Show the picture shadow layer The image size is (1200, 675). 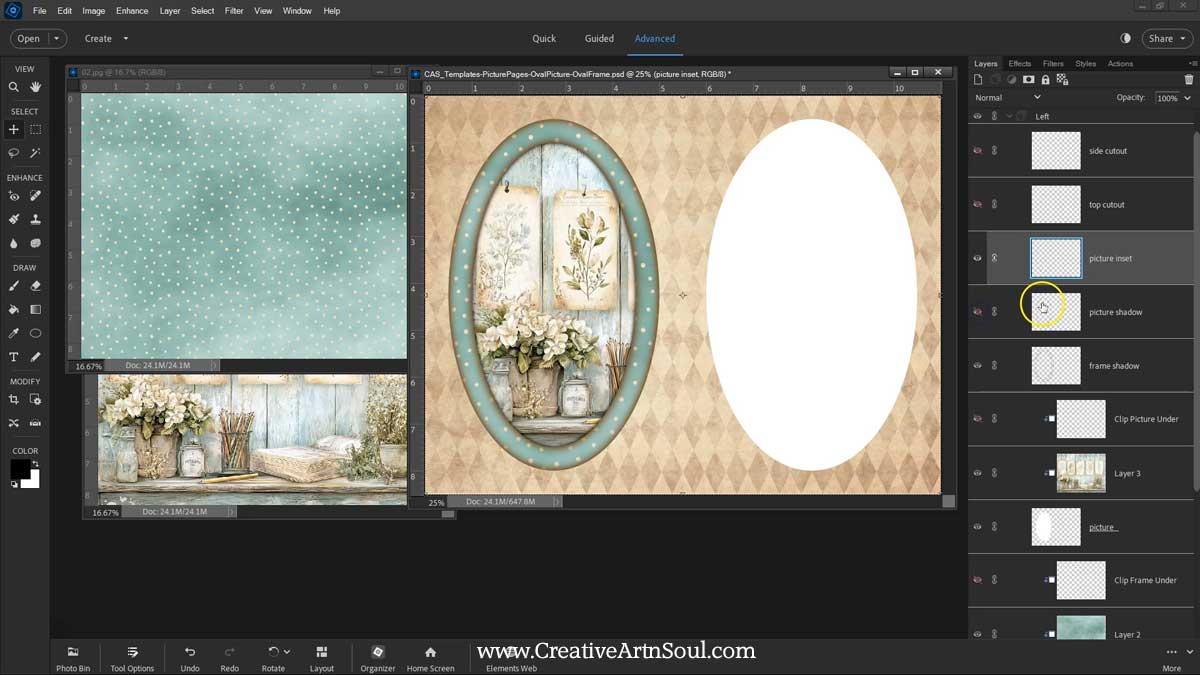(x=978, y=312)
